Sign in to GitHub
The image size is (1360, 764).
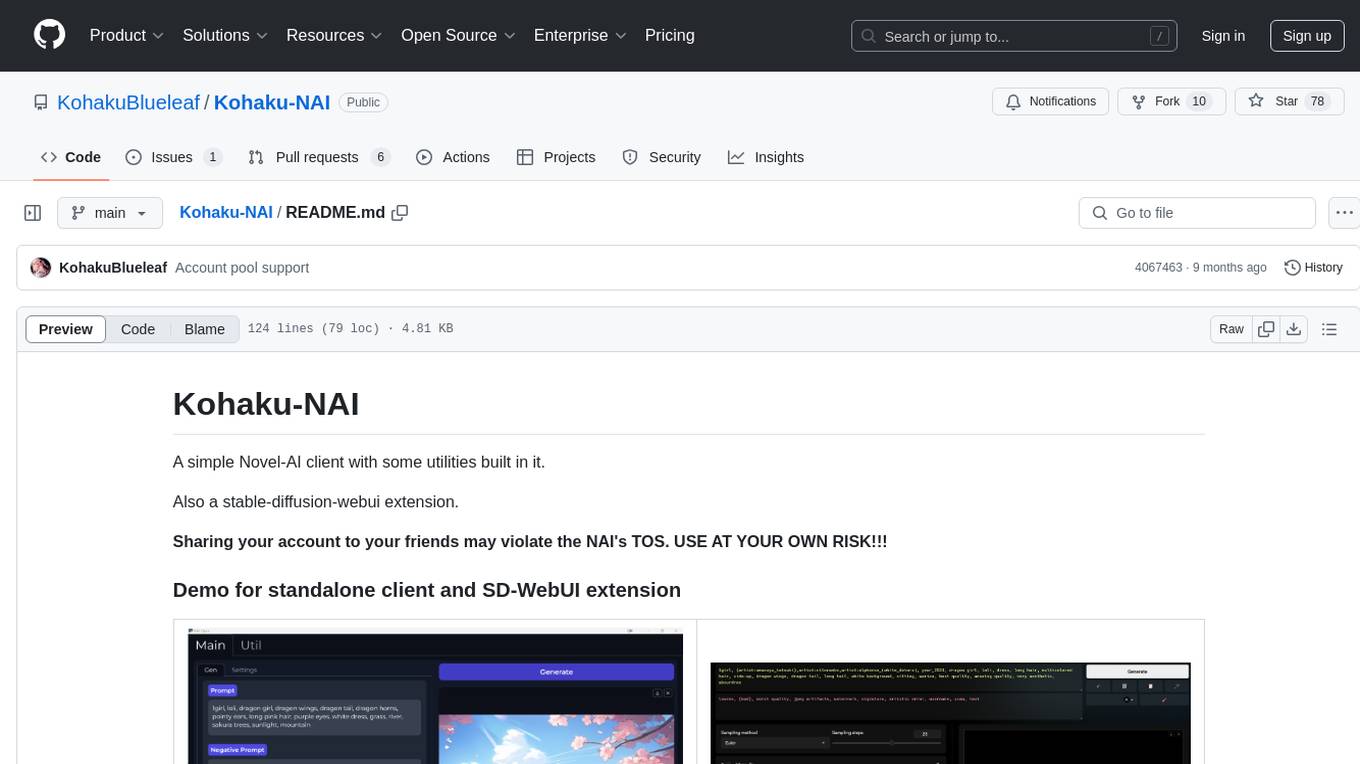(x=1223, y=36)
